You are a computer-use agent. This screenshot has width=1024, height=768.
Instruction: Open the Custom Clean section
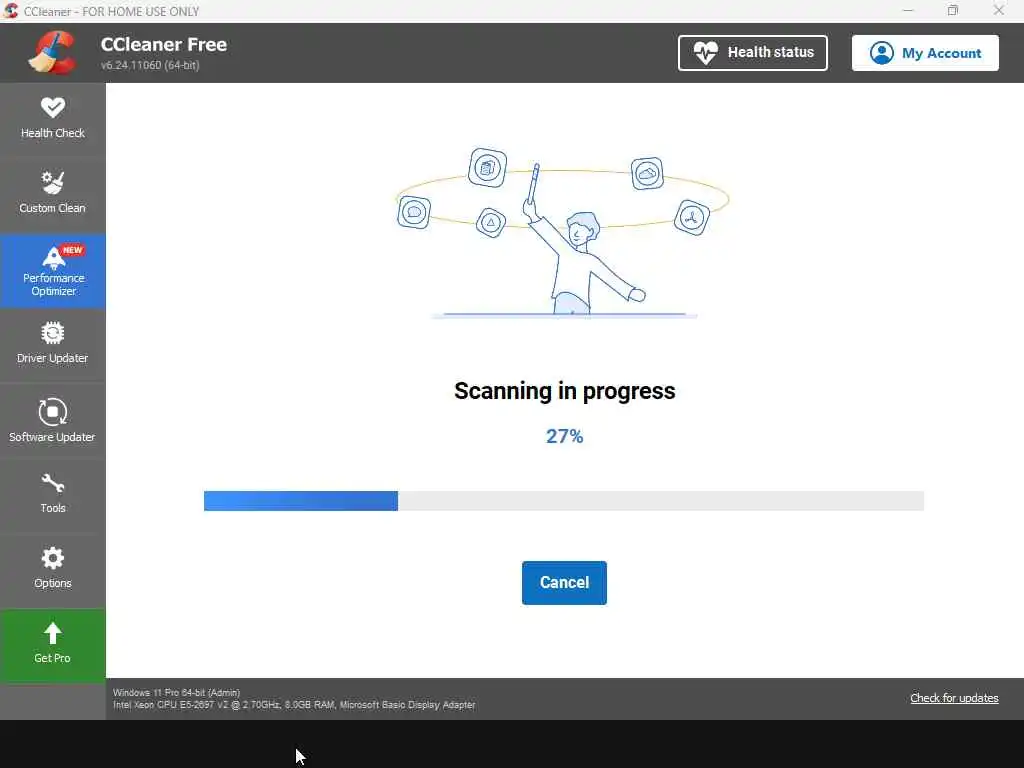coord(52,194)
